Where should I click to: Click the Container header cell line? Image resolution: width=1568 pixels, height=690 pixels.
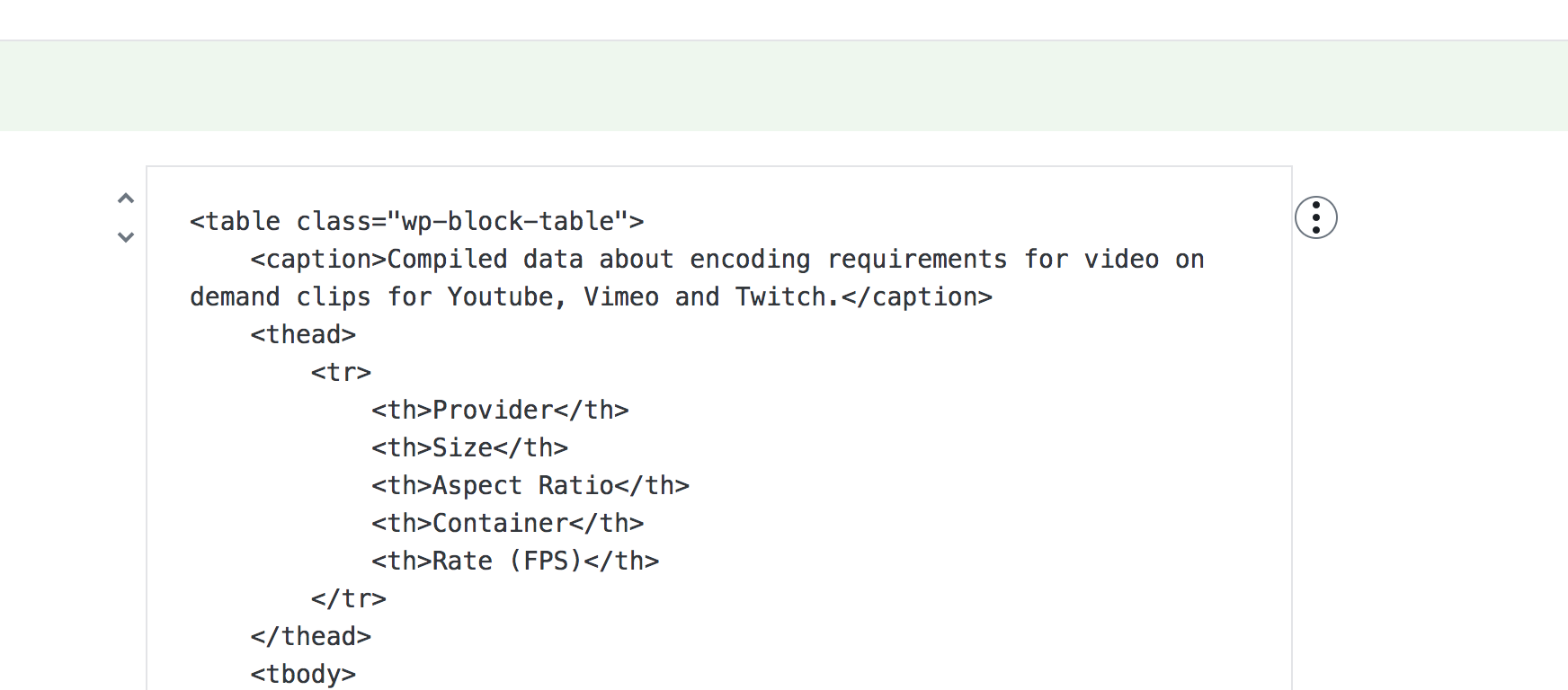point(508,523)
